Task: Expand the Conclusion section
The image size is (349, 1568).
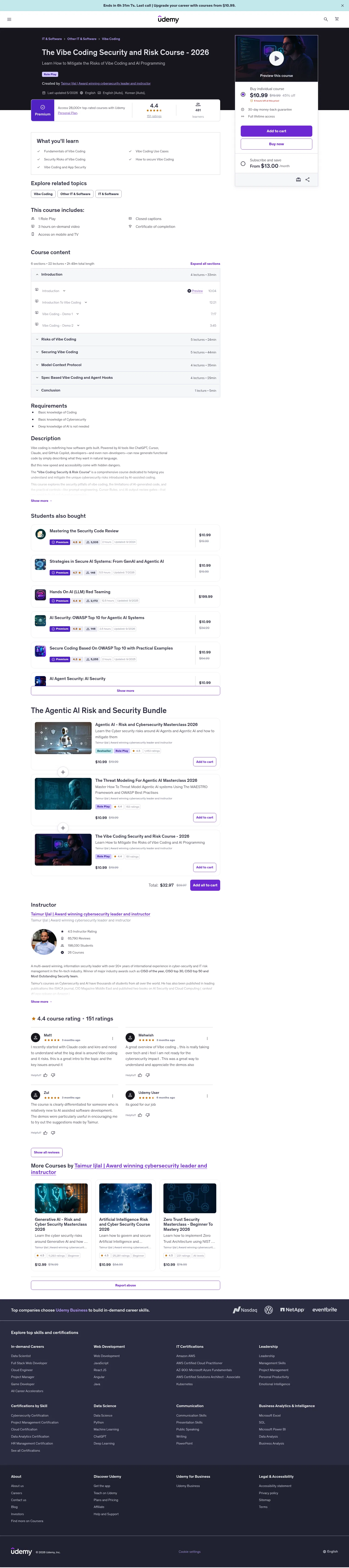Action: [x=126, y=391]
